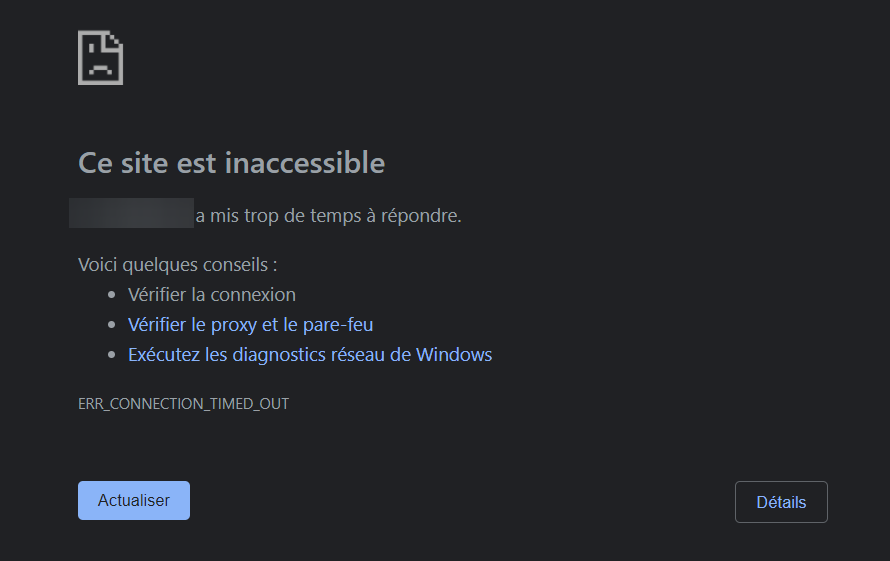Click the "Ce site est inaccessible" heading
The image size is (890, 561).
231,163
